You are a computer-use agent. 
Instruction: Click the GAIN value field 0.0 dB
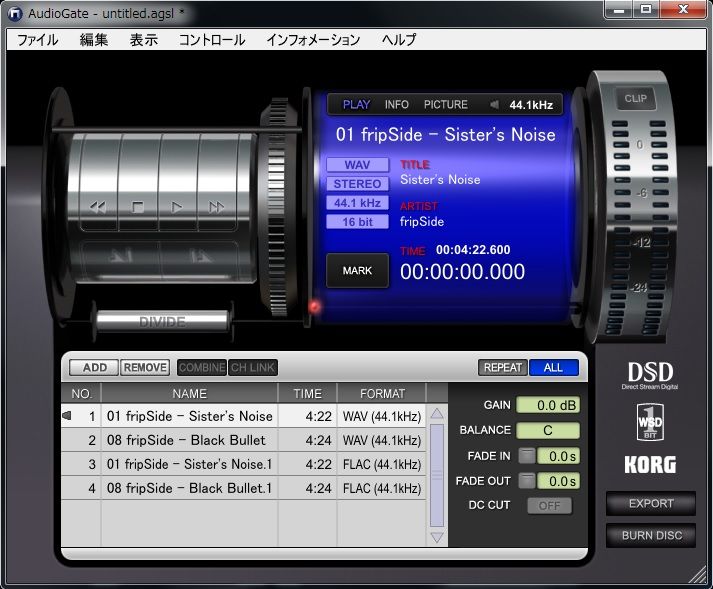click(x=548, y=405)
